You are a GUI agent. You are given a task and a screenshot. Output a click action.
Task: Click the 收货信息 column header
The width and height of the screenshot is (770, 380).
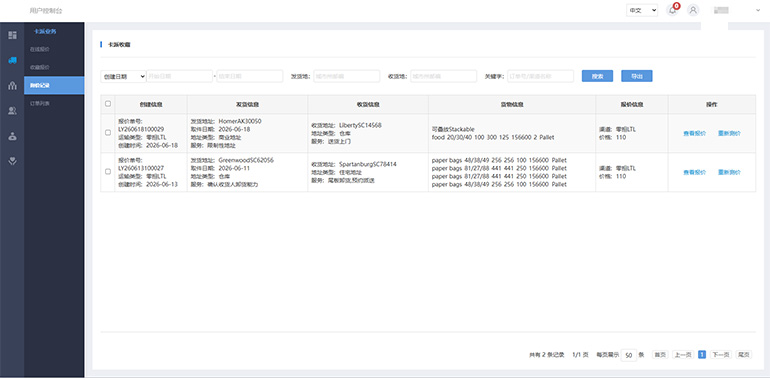368,105
